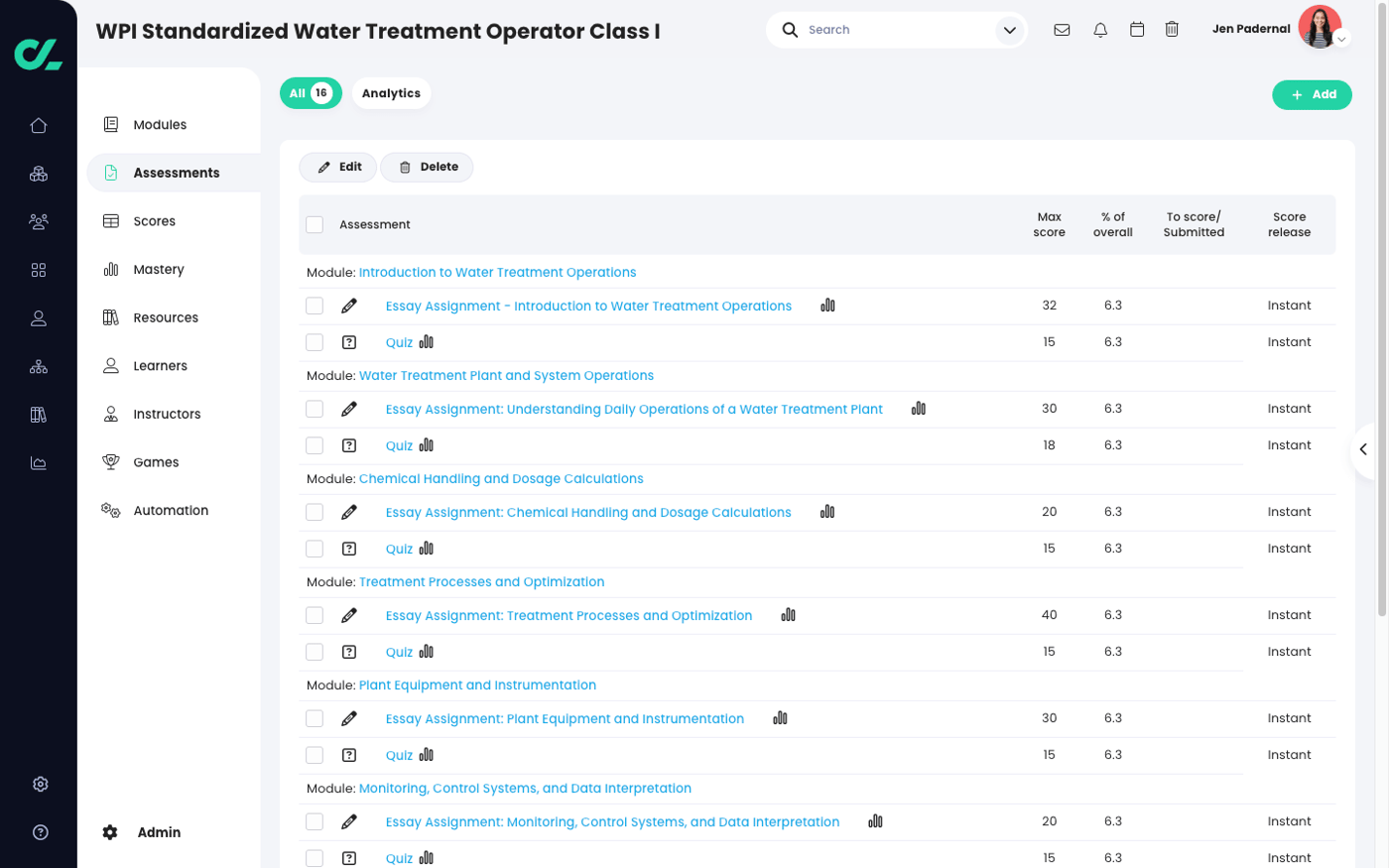Switch to the Analytics tab
The height and width of the screenshot is (868, 1389).
(391, 92)
